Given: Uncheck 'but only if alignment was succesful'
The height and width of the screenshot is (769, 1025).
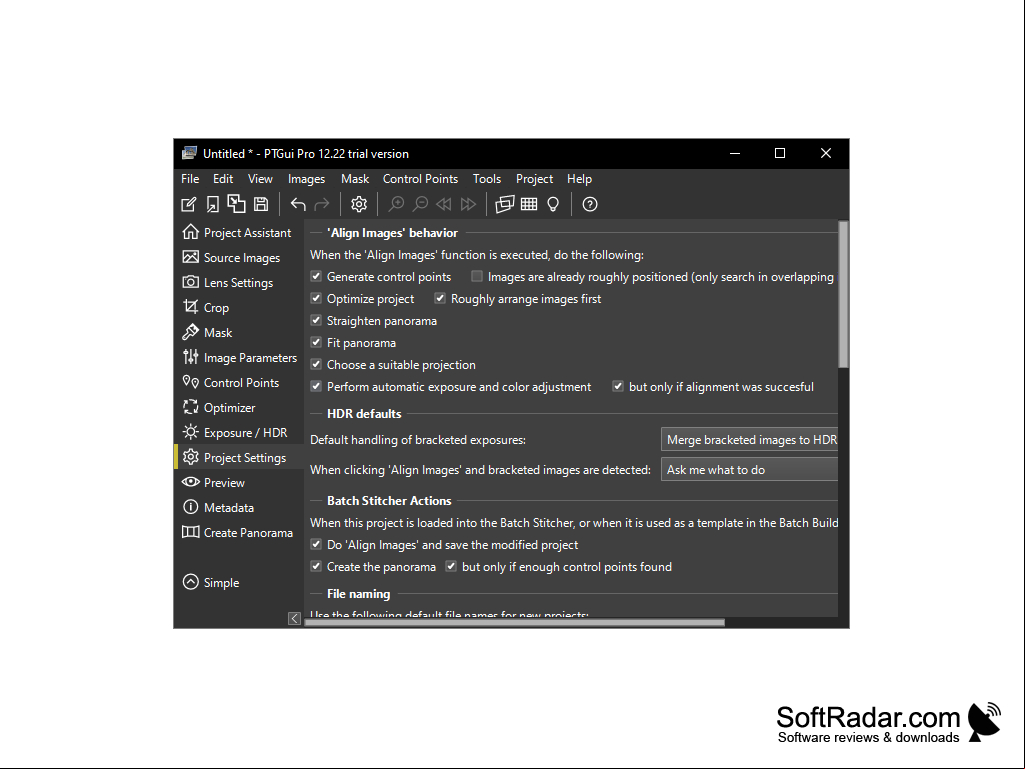Looking at the screenshot, I should click(x=618, y=386).
